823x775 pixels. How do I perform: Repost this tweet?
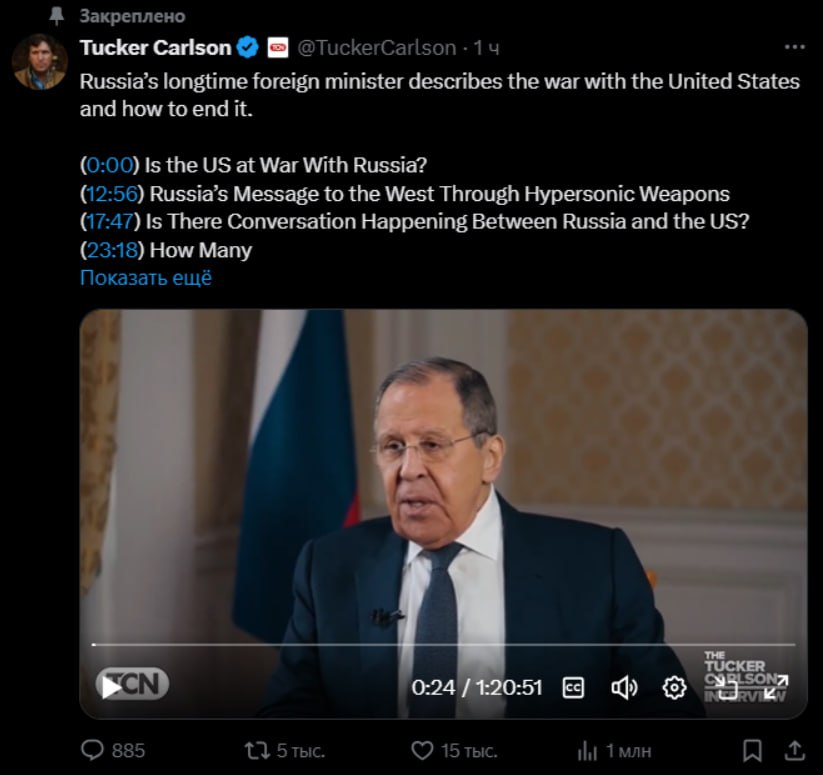(x=257, y=750)
